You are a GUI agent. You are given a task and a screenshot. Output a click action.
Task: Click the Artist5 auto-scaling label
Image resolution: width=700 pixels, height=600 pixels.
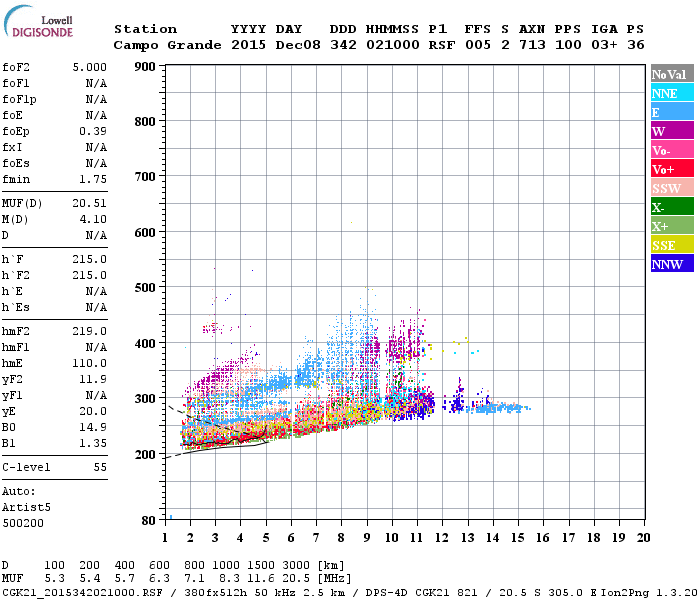pyautogui.click(x=26, y=508)
